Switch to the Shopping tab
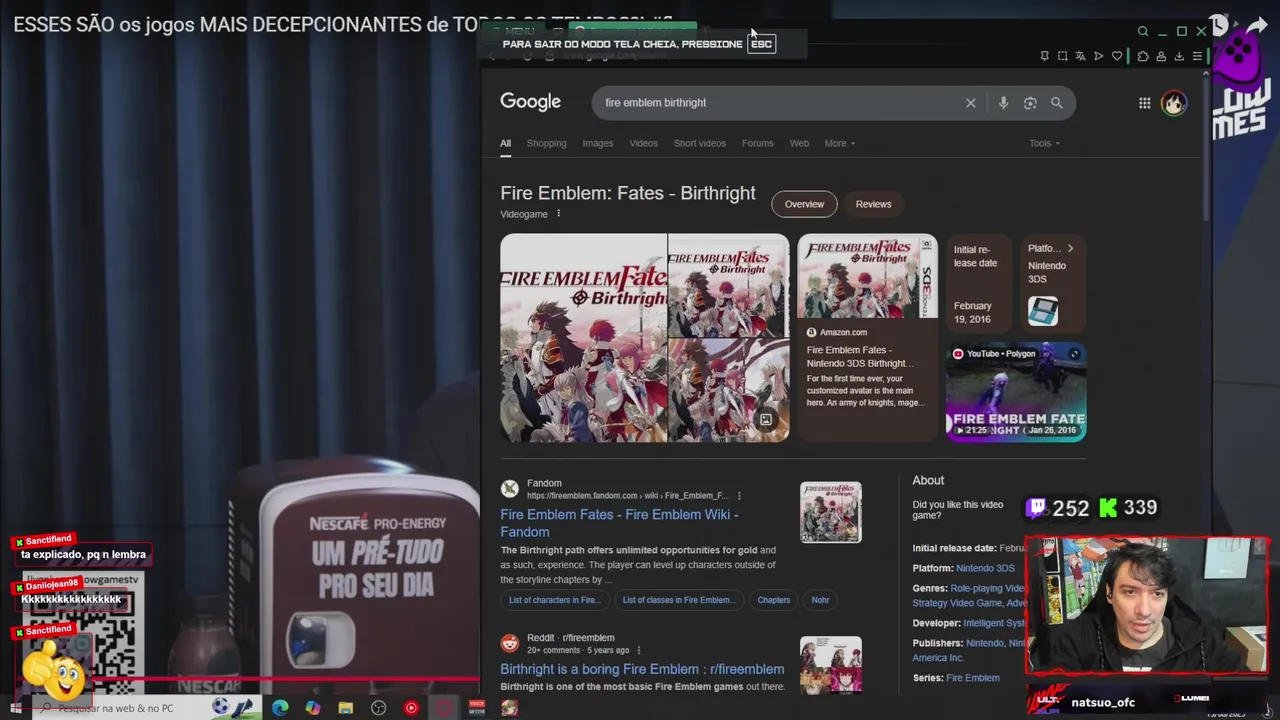This screenshot has width=1280, height=720. click(x=546, y=143)
